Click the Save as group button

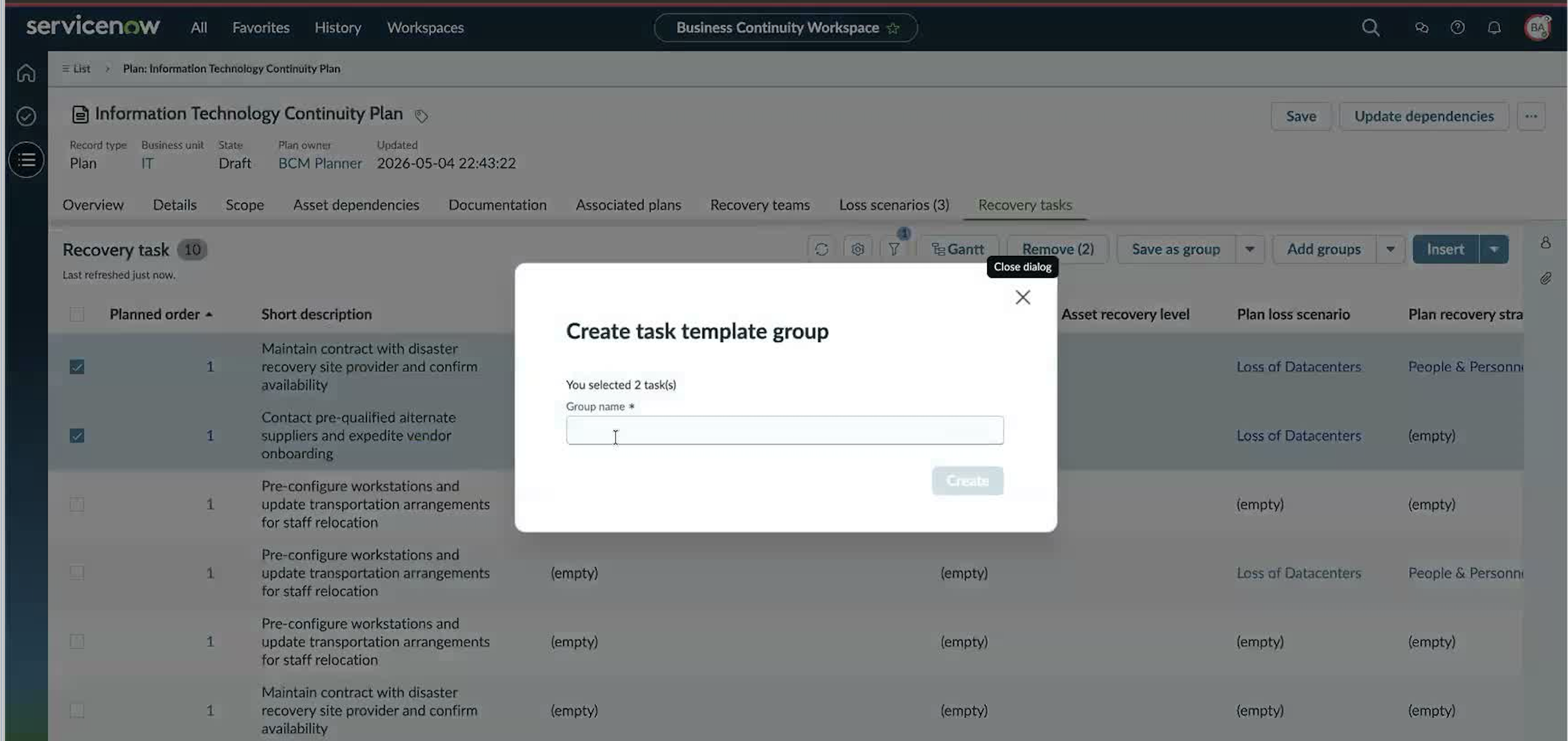[x=1175, y=249]
